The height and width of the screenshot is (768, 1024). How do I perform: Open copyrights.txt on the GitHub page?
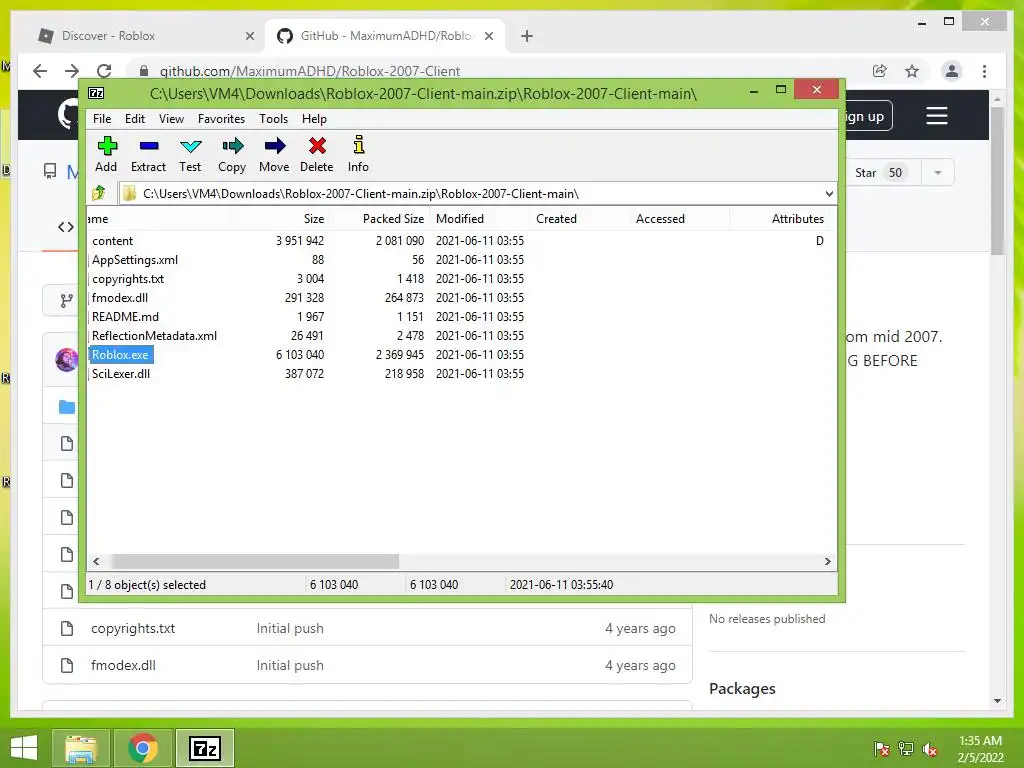(x=133, y=628)
